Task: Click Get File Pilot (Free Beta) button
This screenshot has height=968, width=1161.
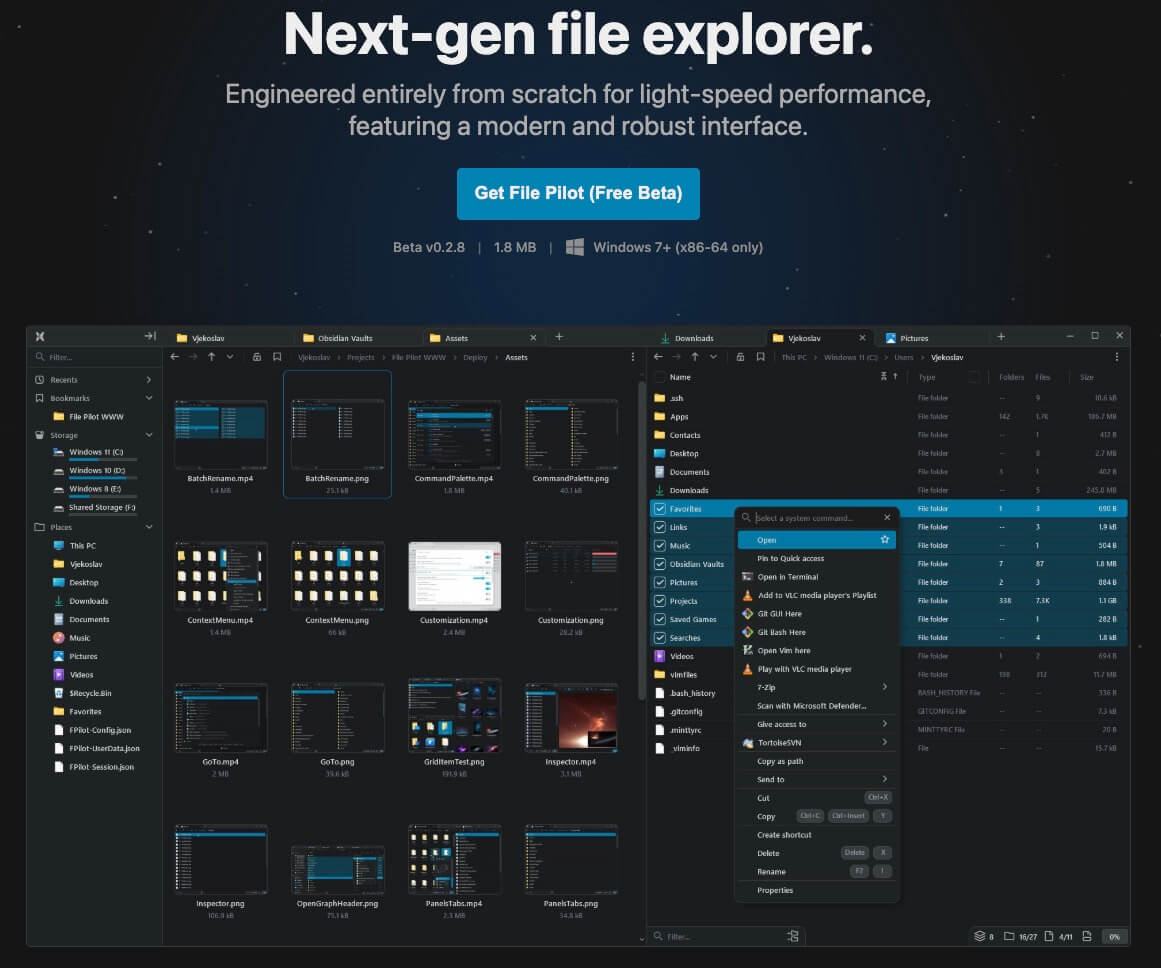Action: (x=578, y=193)
